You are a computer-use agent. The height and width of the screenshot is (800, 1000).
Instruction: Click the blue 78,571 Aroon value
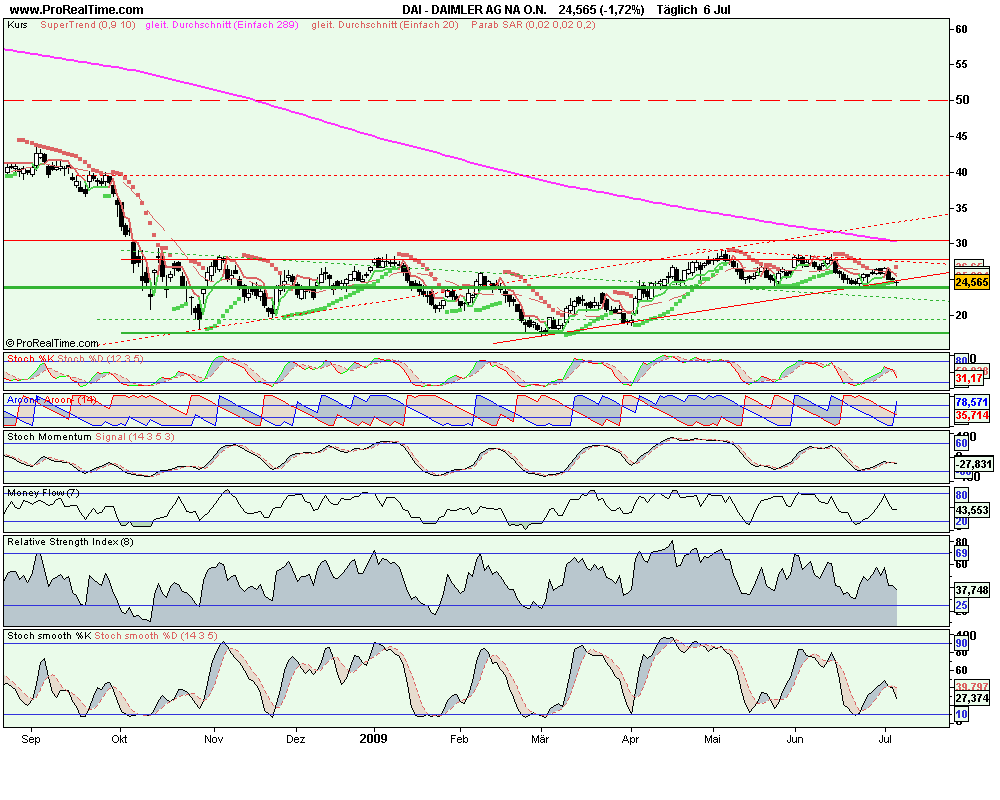coord(972,403)
